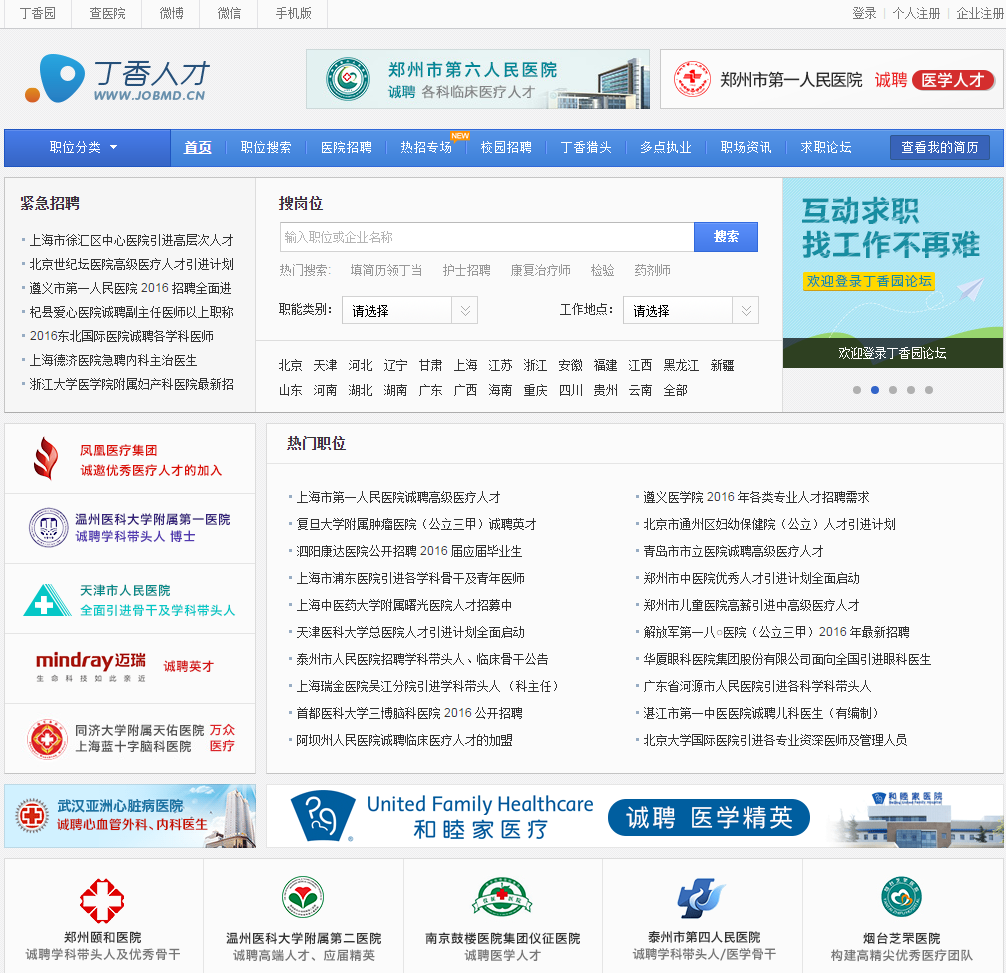This screenshot has width=1006, height=973.
Task: Open the 职场资讯 nav item
Action: (x=746, y=148)
